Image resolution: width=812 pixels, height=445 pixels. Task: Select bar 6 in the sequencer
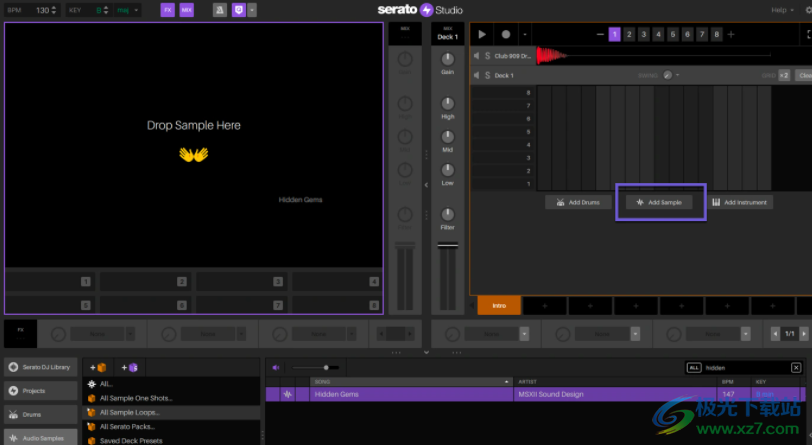coord(687,34)
